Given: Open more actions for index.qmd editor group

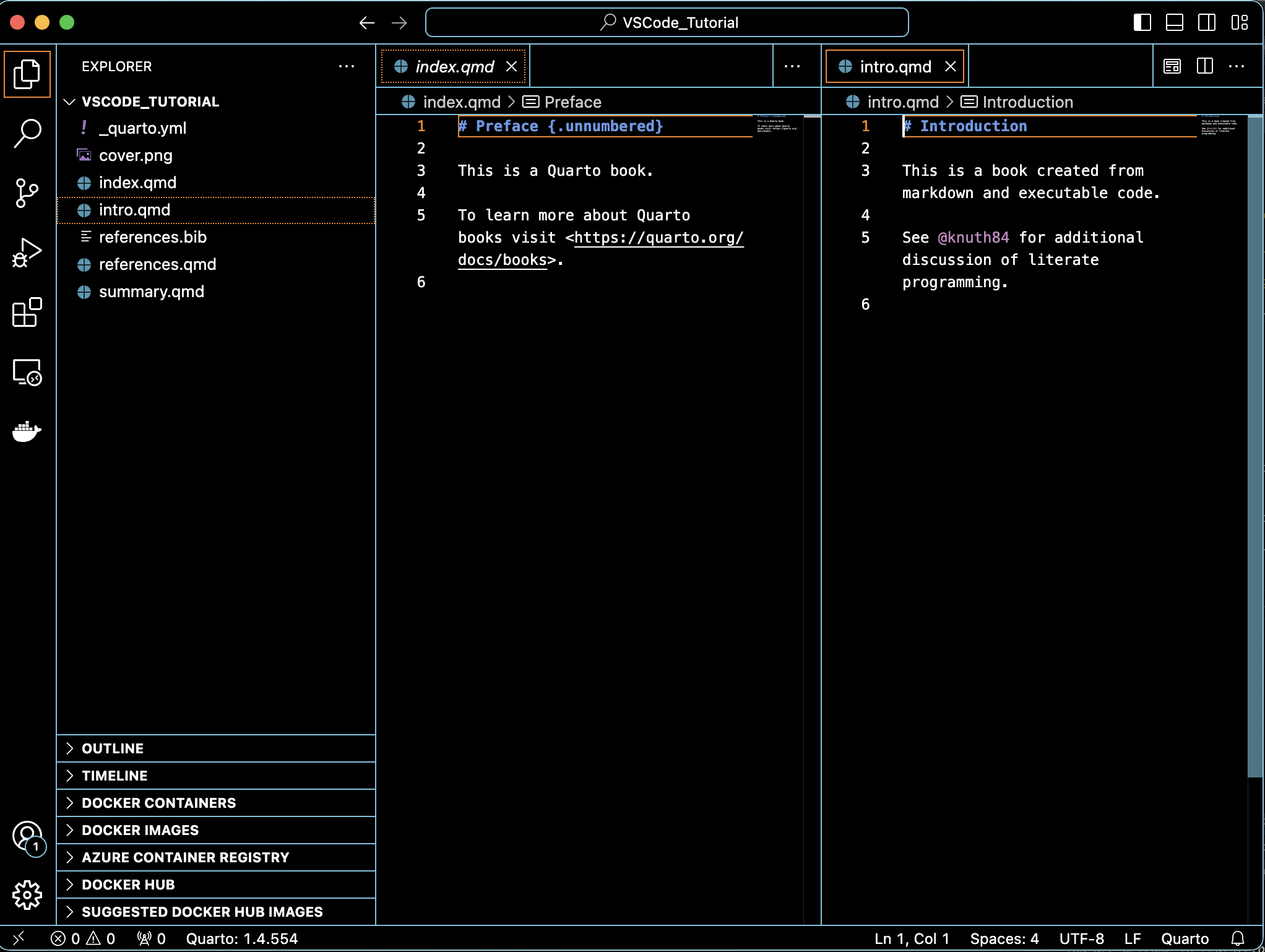Looking at the screenshot, I should (792, 66).
